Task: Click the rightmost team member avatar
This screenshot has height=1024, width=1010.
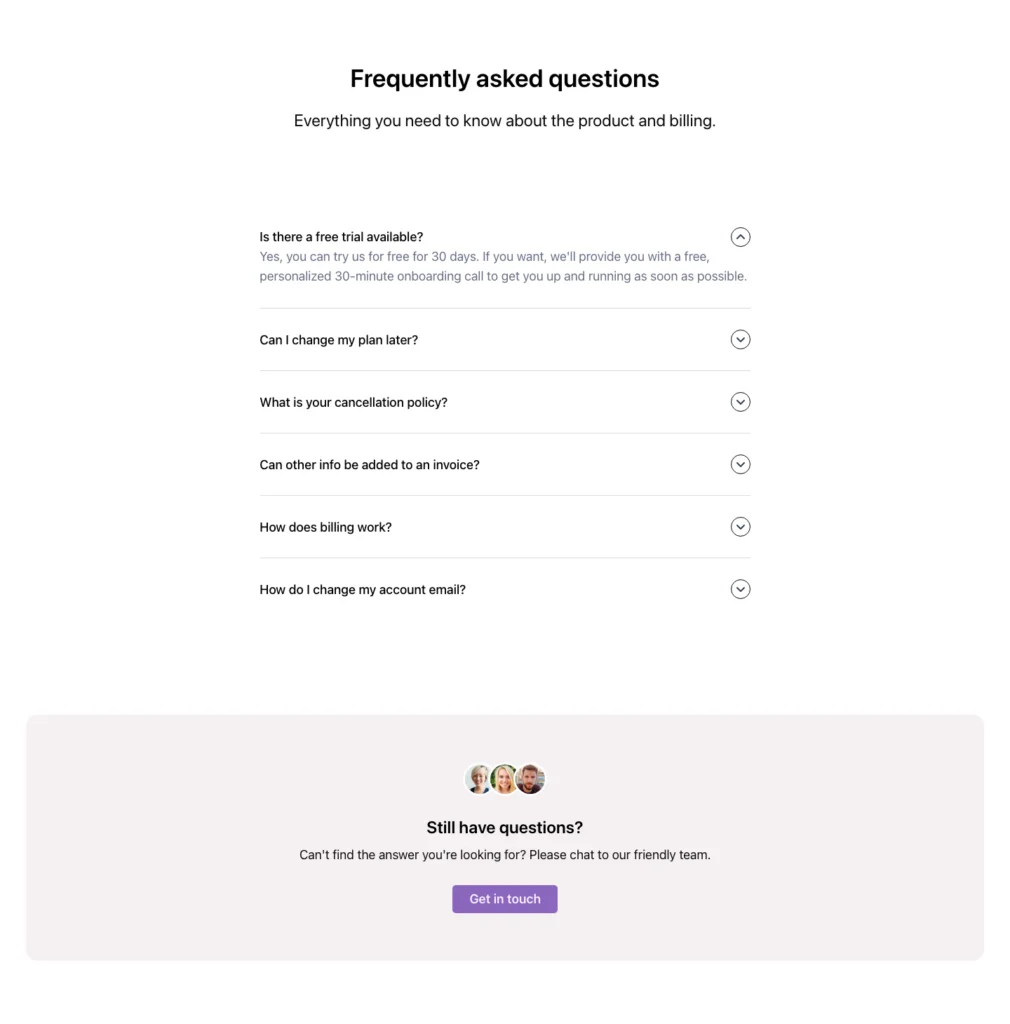Action: click(x=531, y=779)
